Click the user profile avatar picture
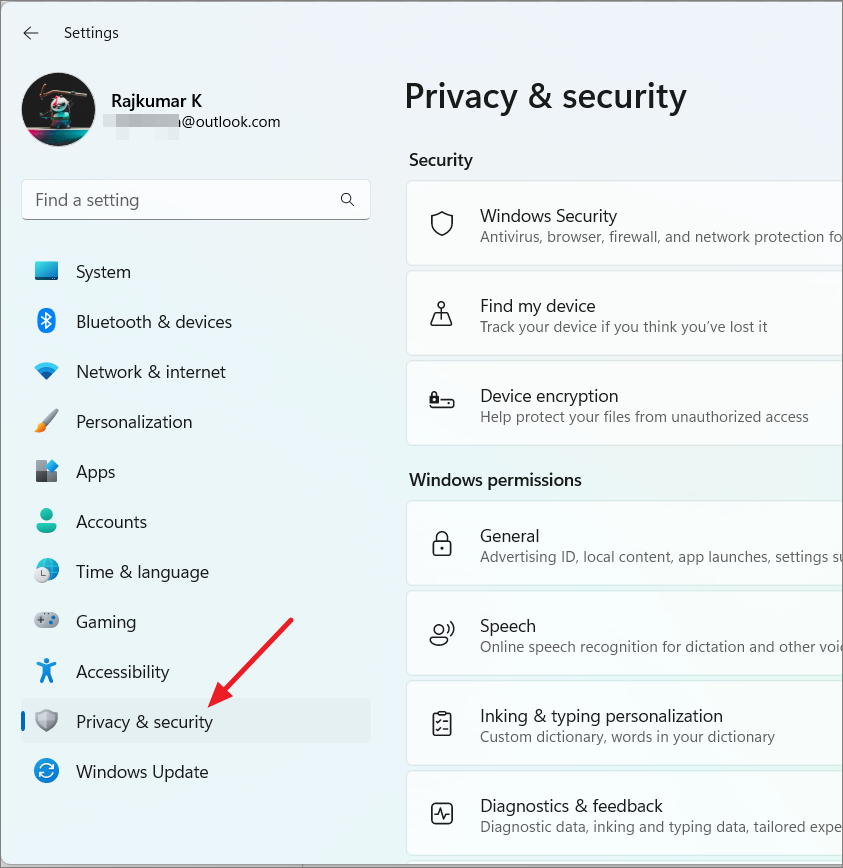843x868 pixels. click(x=58, y=109)
